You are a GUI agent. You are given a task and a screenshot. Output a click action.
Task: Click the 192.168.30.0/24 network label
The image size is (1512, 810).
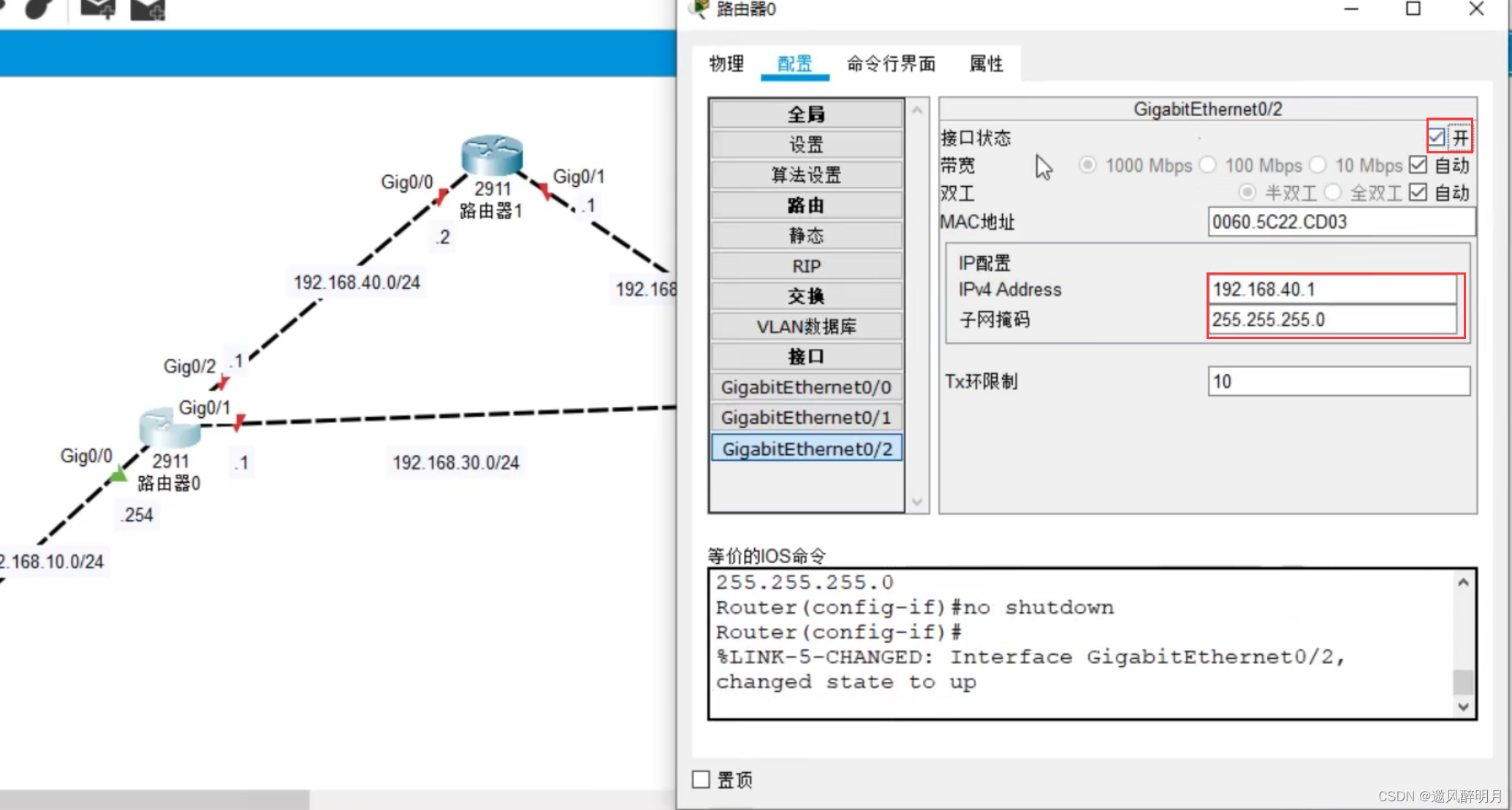click(x=456, y=462)
